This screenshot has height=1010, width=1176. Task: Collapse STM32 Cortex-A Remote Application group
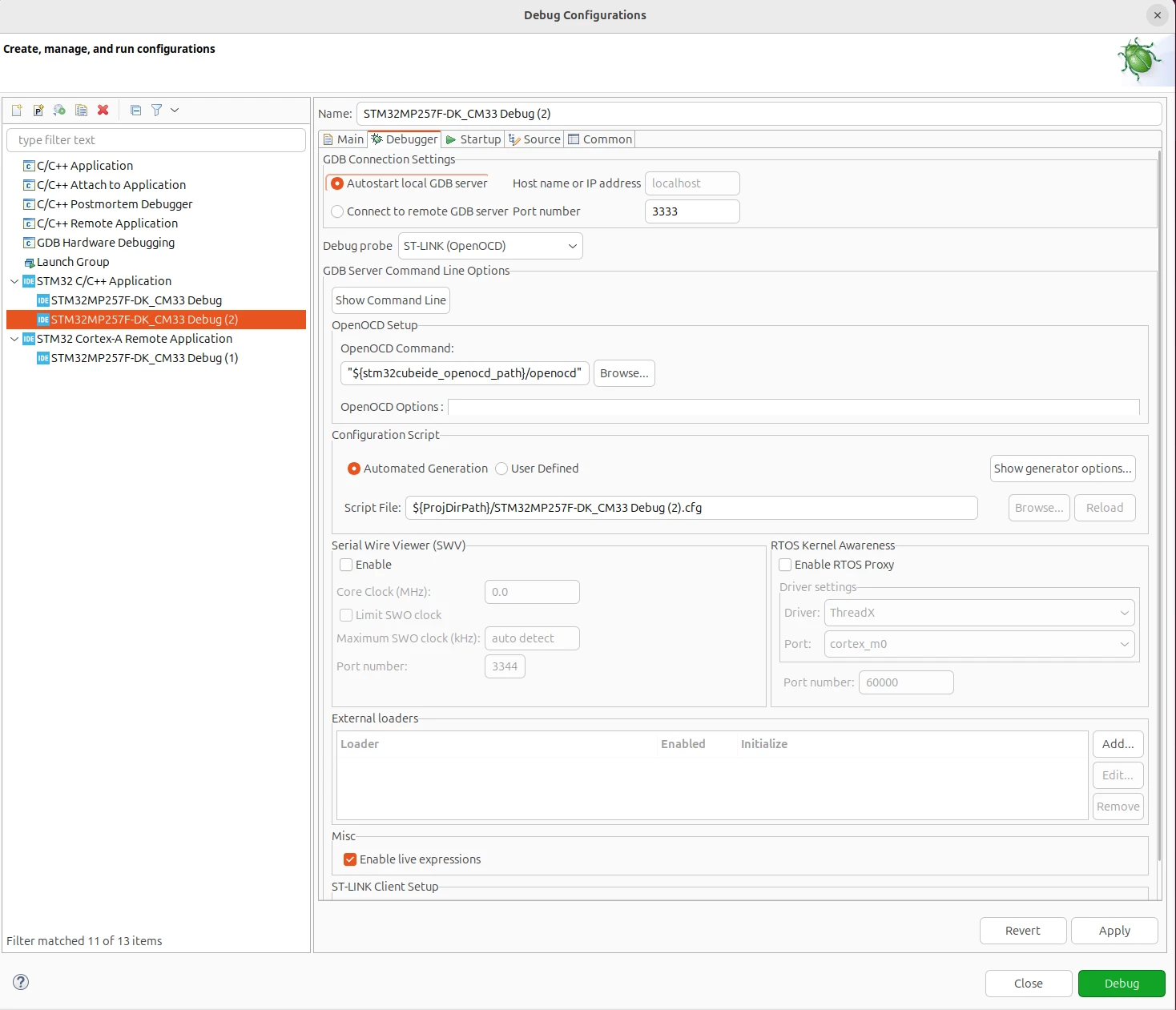click(x=14, y=339)
